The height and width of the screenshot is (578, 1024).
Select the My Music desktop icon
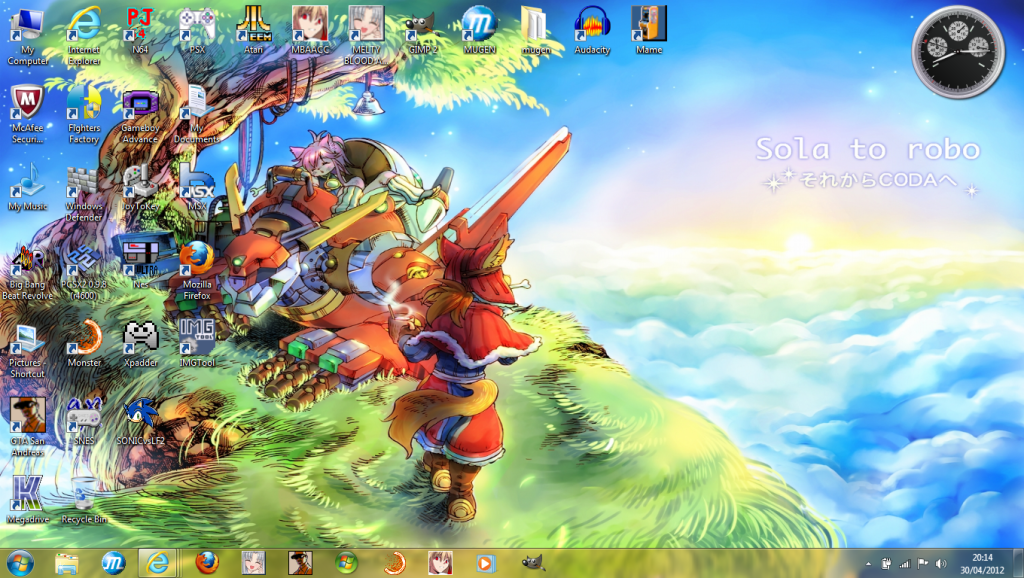27,187
